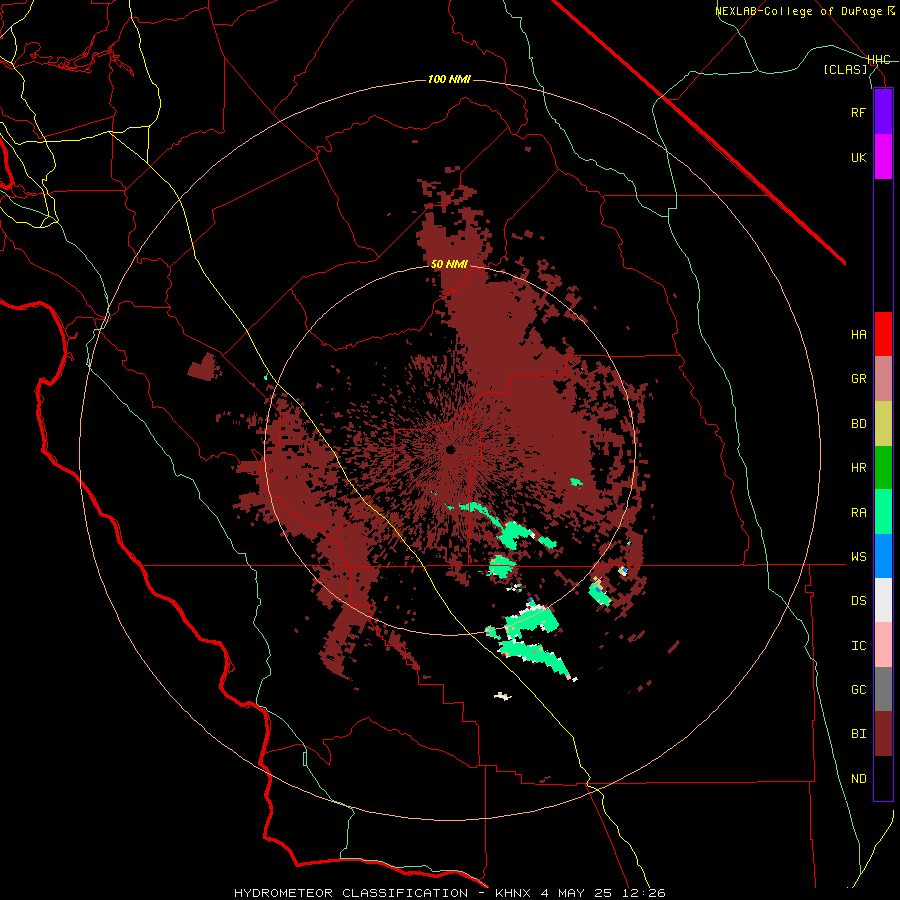Click the BI brown legend swatch
The width and height of the screenshot is (900, 900).
(883, 734)
